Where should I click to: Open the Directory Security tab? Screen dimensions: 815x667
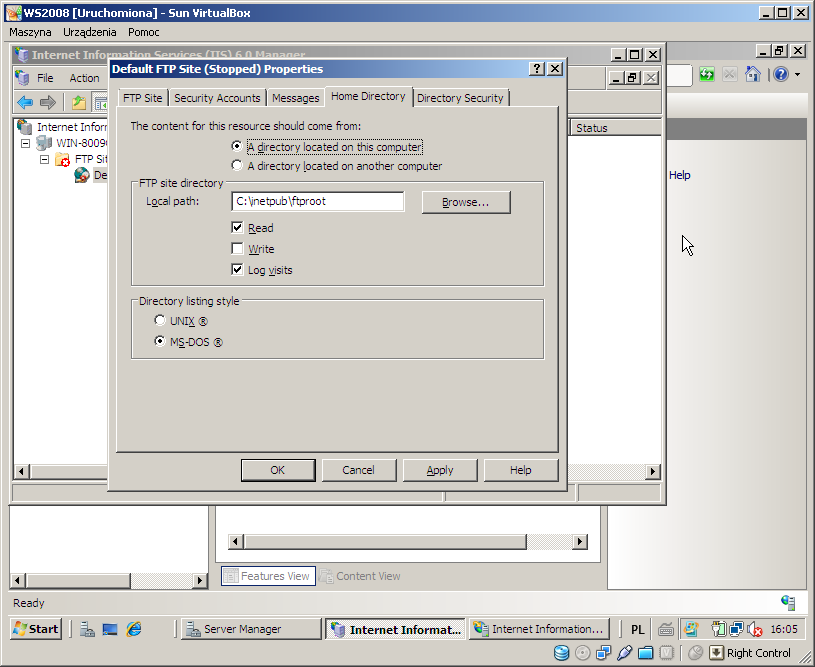point(461,98)
